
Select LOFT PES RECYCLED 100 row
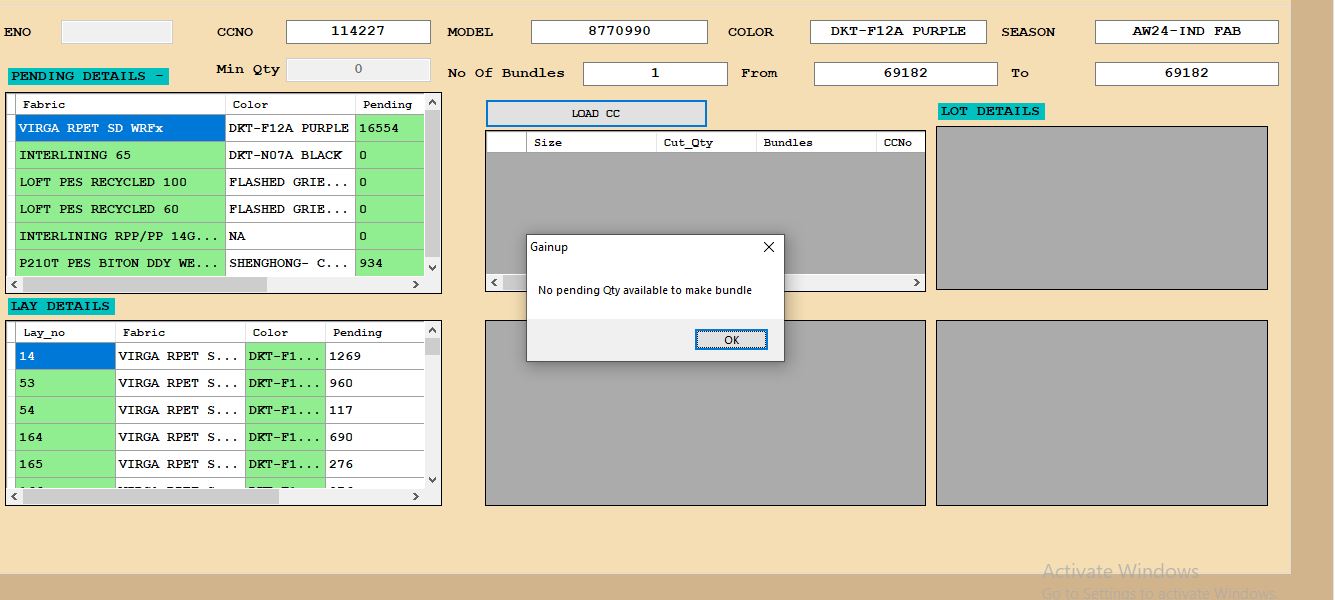coord(120,182)
